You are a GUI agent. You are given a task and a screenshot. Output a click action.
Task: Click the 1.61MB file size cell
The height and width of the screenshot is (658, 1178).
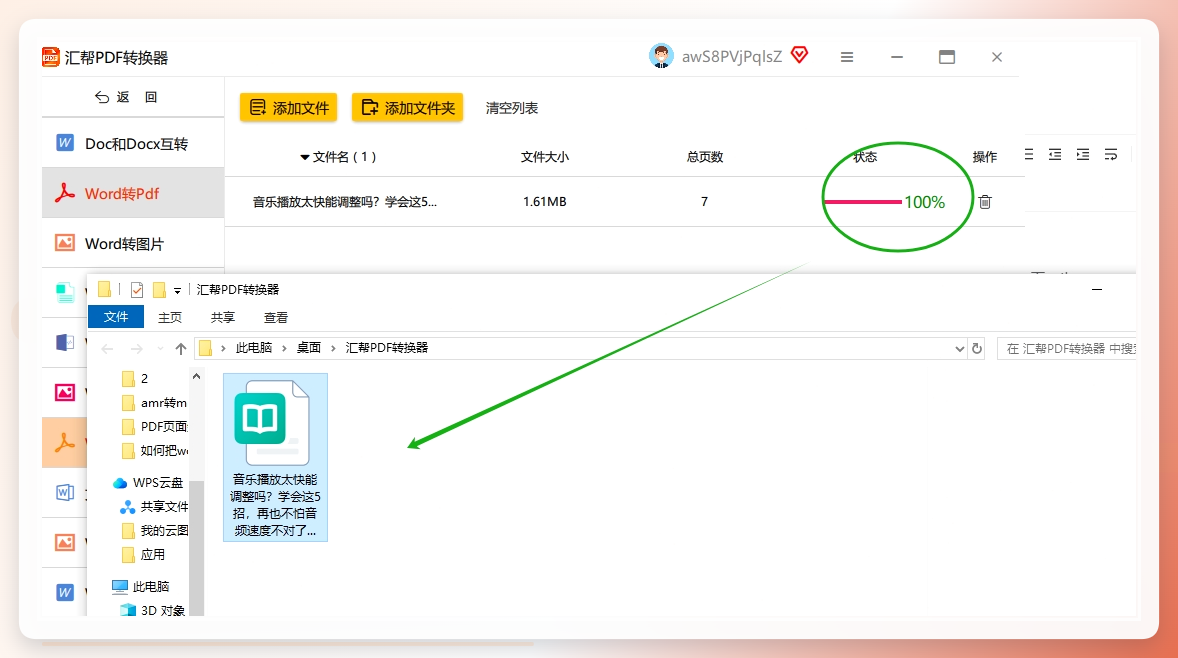pyautogui.click(x=545, y=201)
